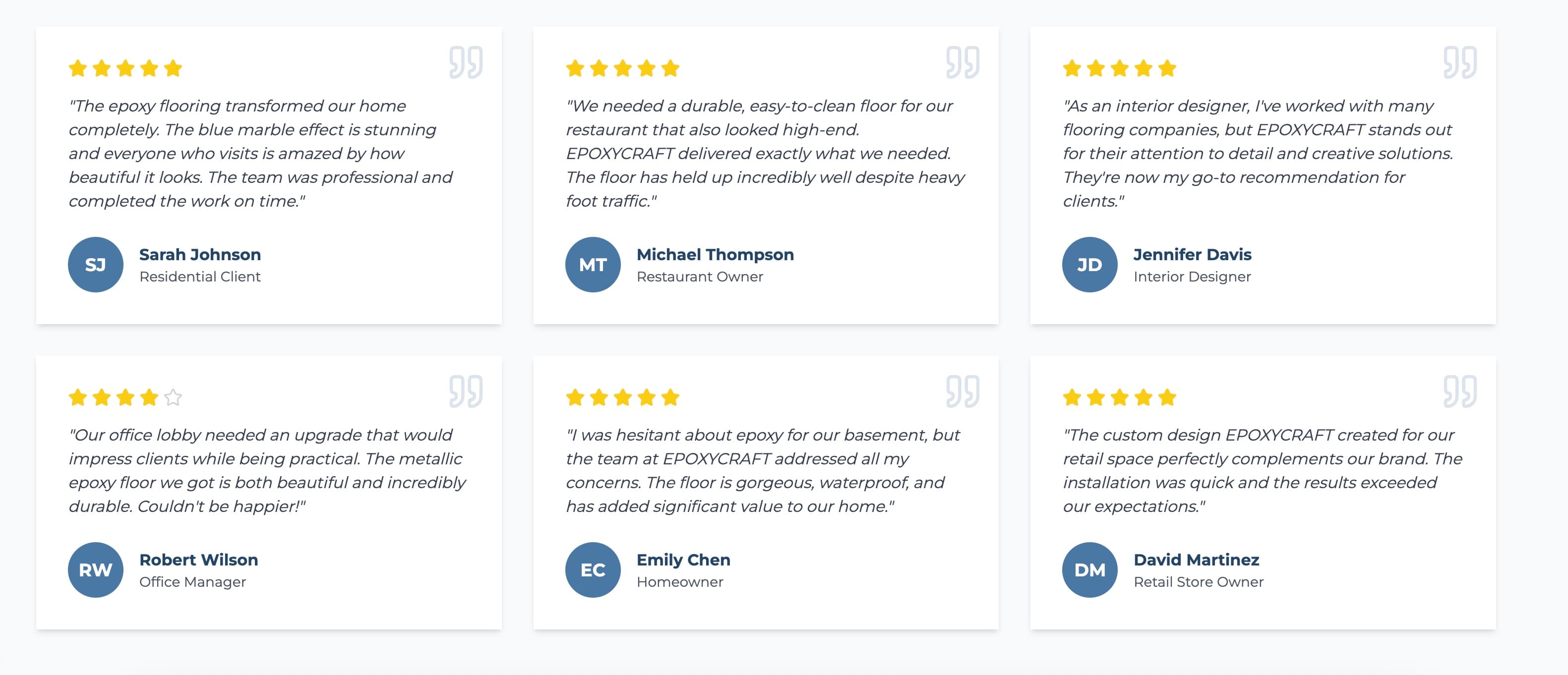This screenshot has height=675, width=1568.
Task: Click the Sarah Johnson name
Action: point(200,254)
